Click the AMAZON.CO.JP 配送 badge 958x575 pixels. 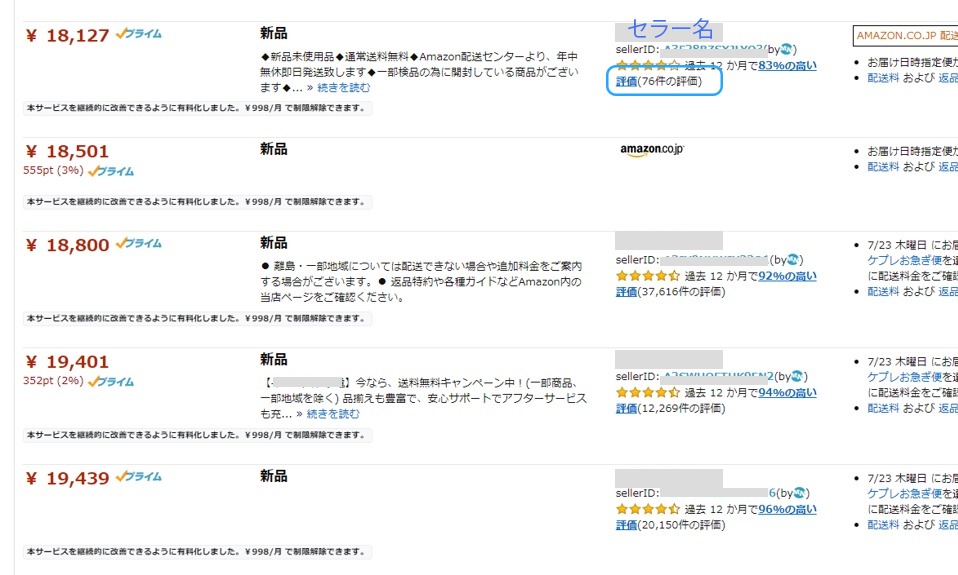905,36
